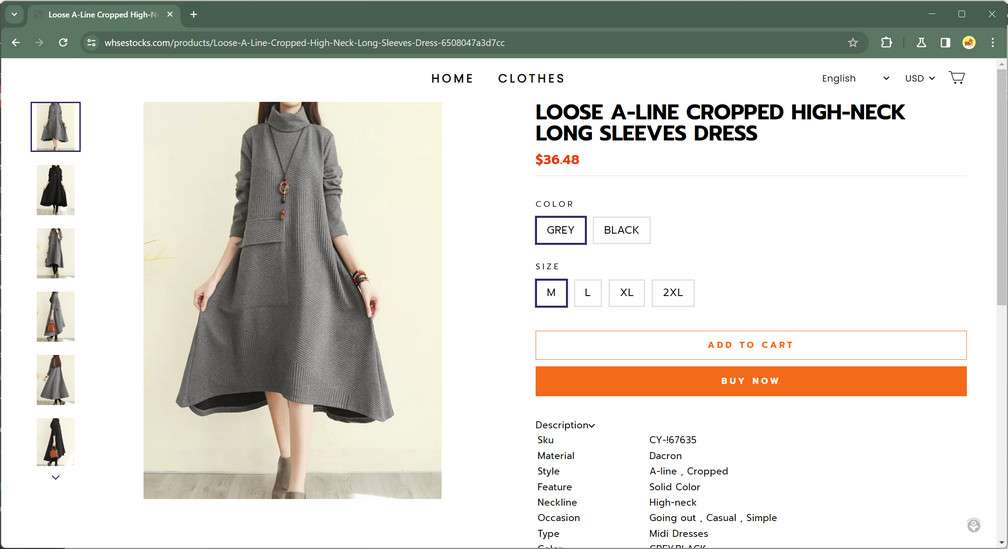
Task: Open a new browser tab
Action: point(193,14)
